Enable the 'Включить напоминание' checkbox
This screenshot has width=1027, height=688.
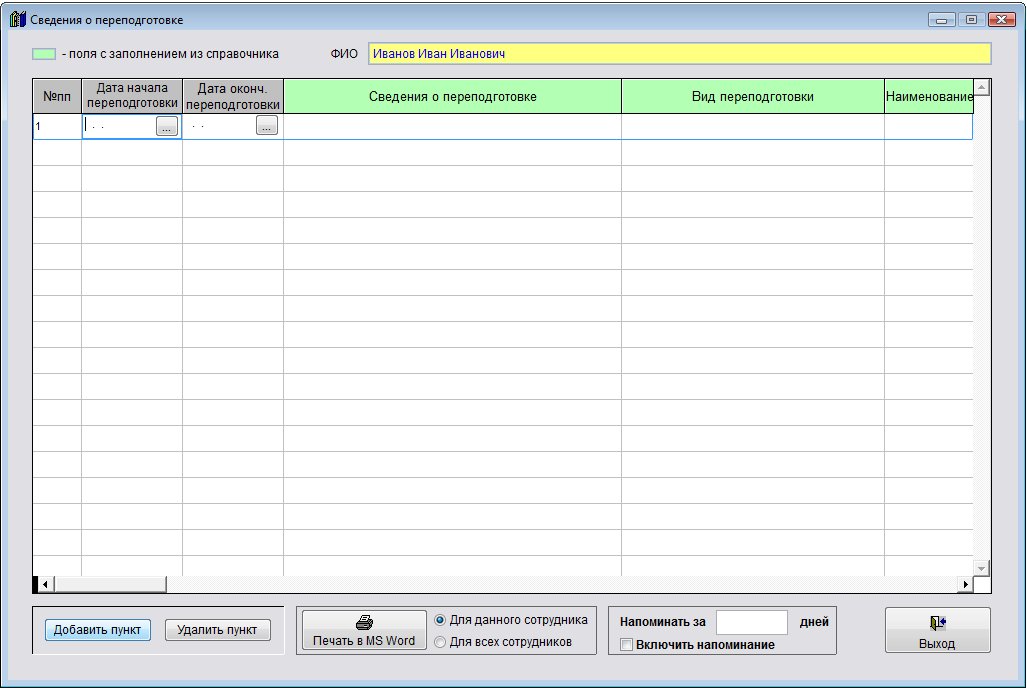[627, 645]
